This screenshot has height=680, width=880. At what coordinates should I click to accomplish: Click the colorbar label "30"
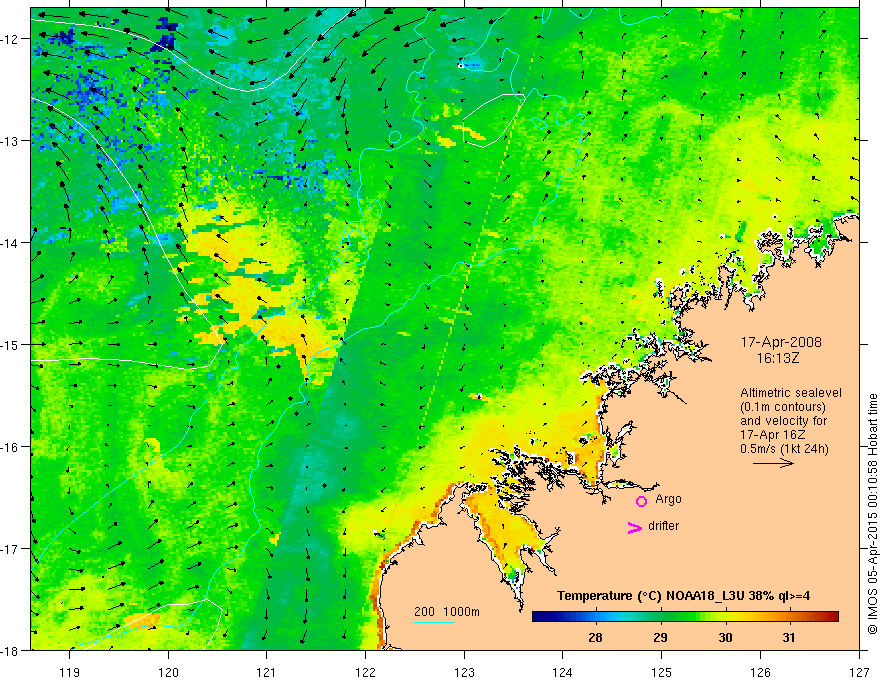pos(725,637)
